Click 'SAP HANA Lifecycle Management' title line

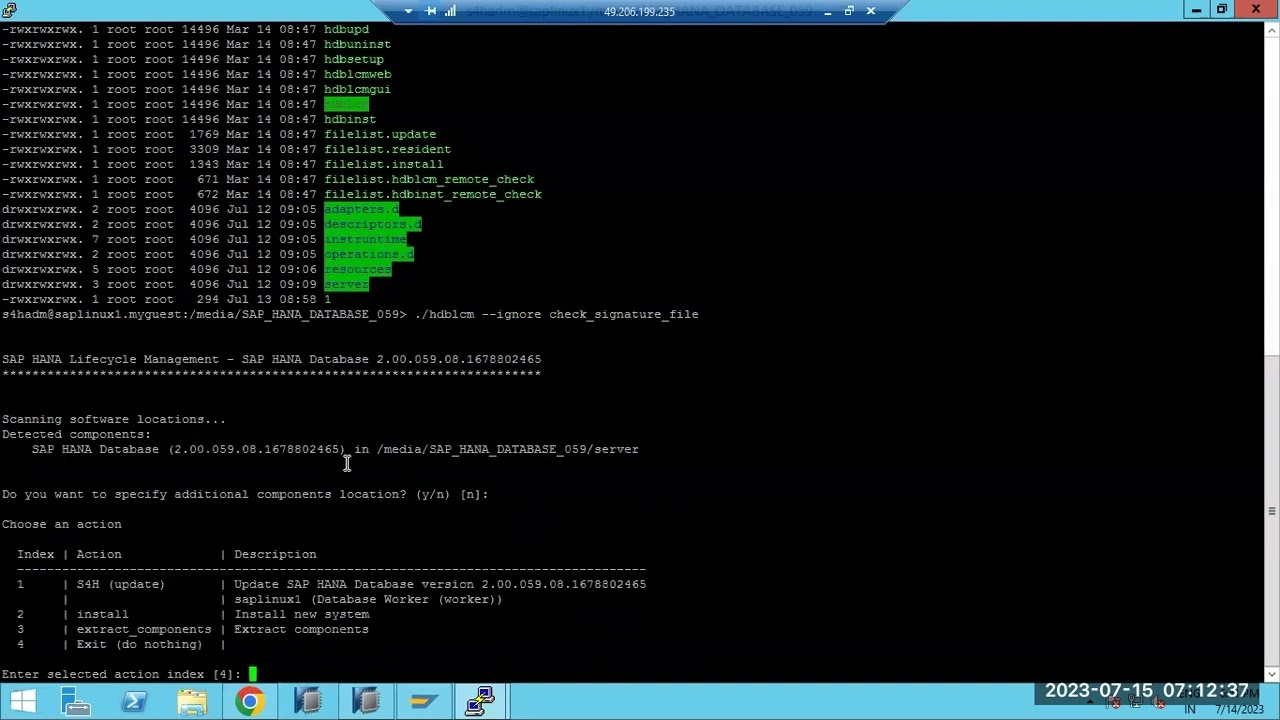point(272,359)
